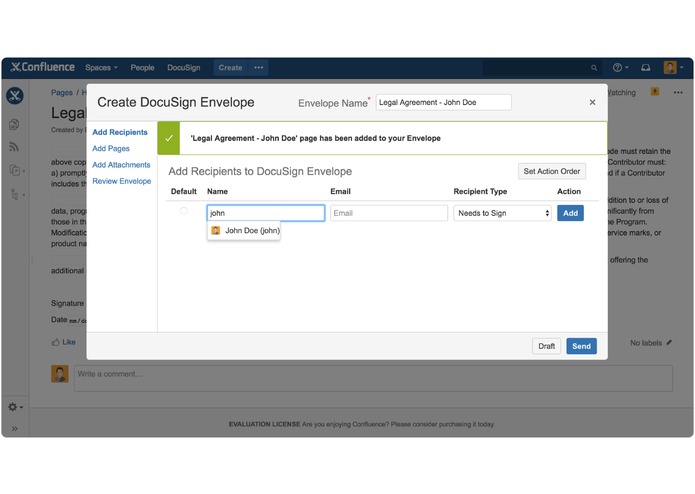
Task: Click the recipient Name input field
Action: coord(266,213)
